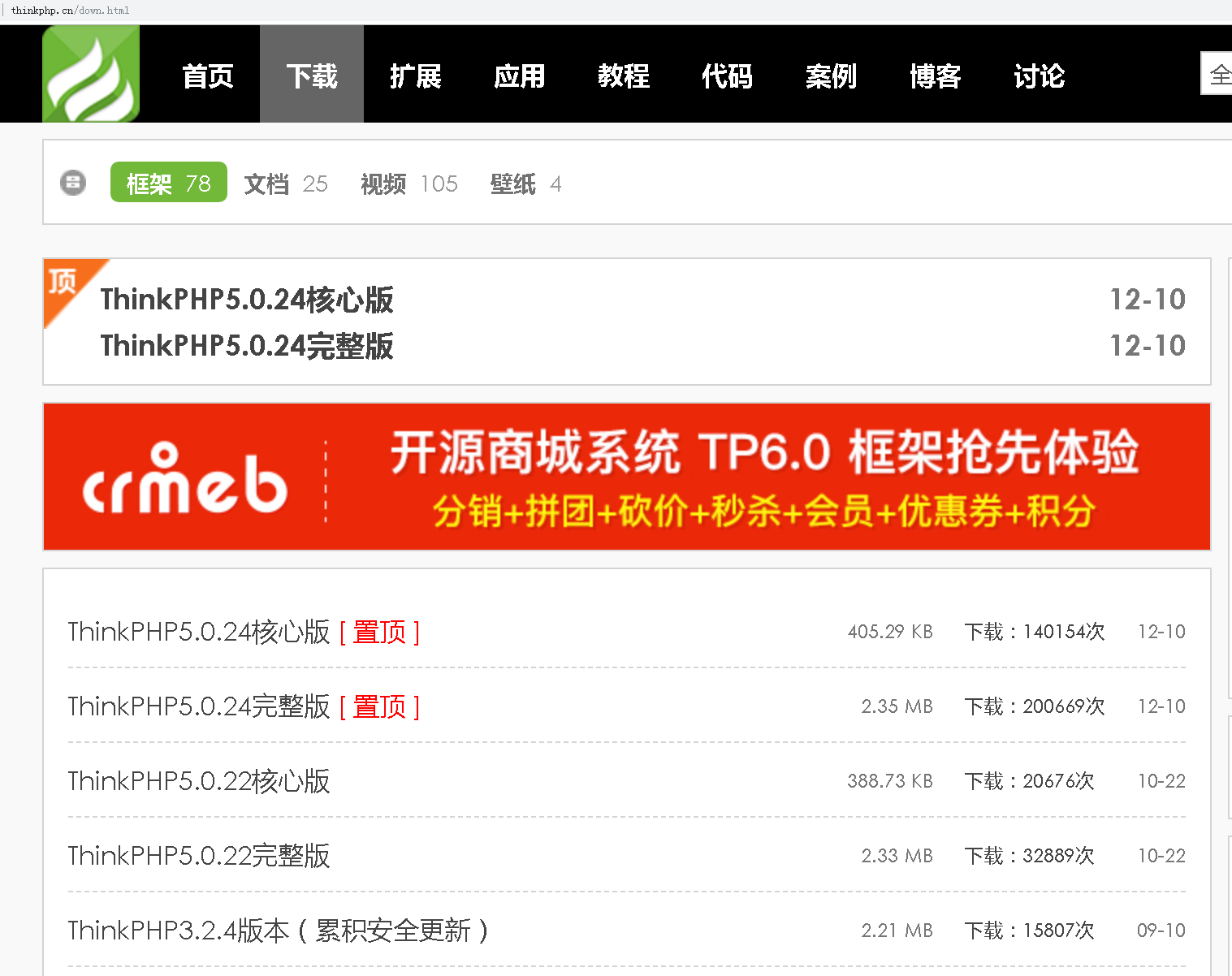Image resolution: width=1232 pixels, height=976 pixels.
Task: Open the 教程 navigation item
Action: 624,76
